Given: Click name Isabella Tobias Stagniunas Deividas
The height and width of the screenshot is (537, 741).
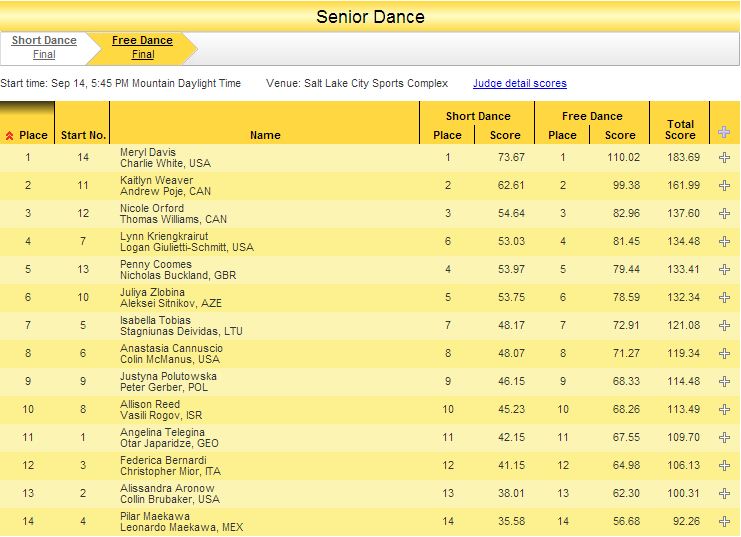Looking at the screenshot, I should tap(181, 326).
